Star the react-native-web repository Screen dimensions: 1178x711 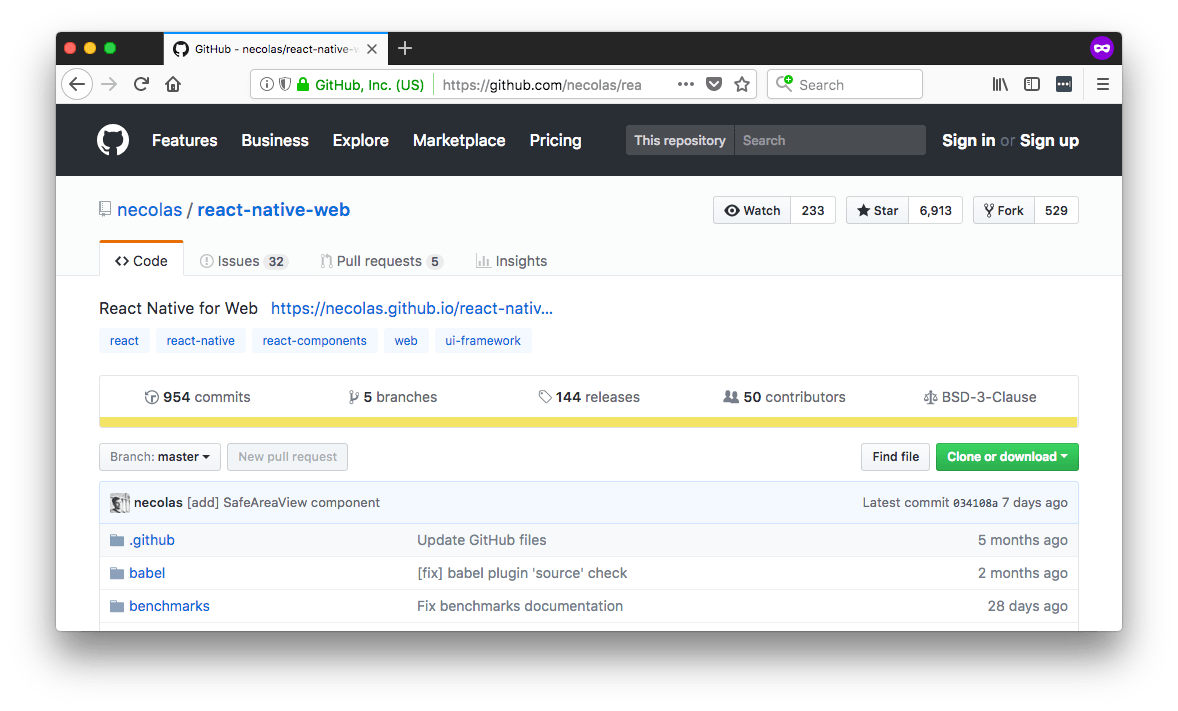point(877,210)
